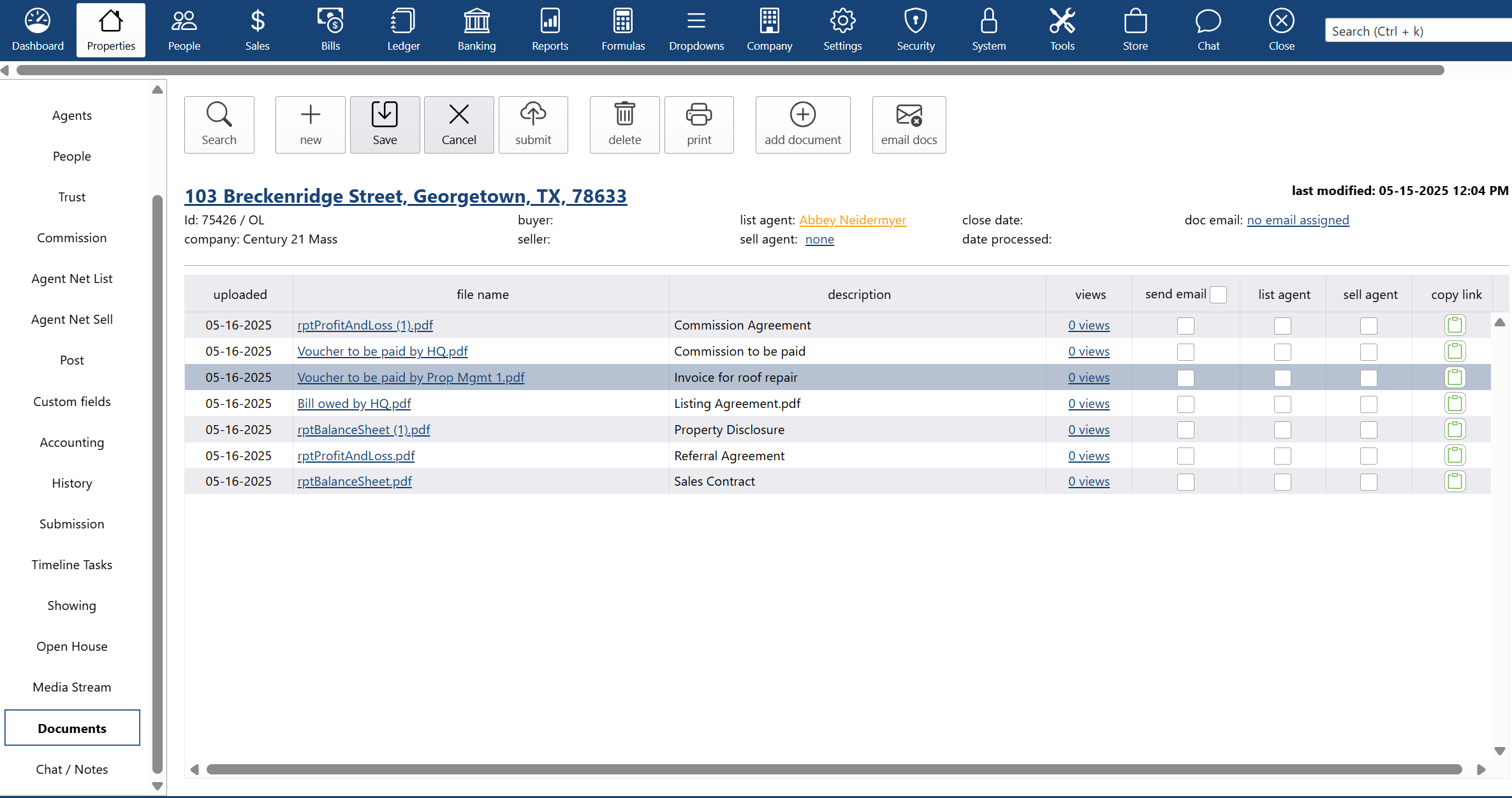
Task: Click the delete trash toolbar button
Action: tap(624, 125)
